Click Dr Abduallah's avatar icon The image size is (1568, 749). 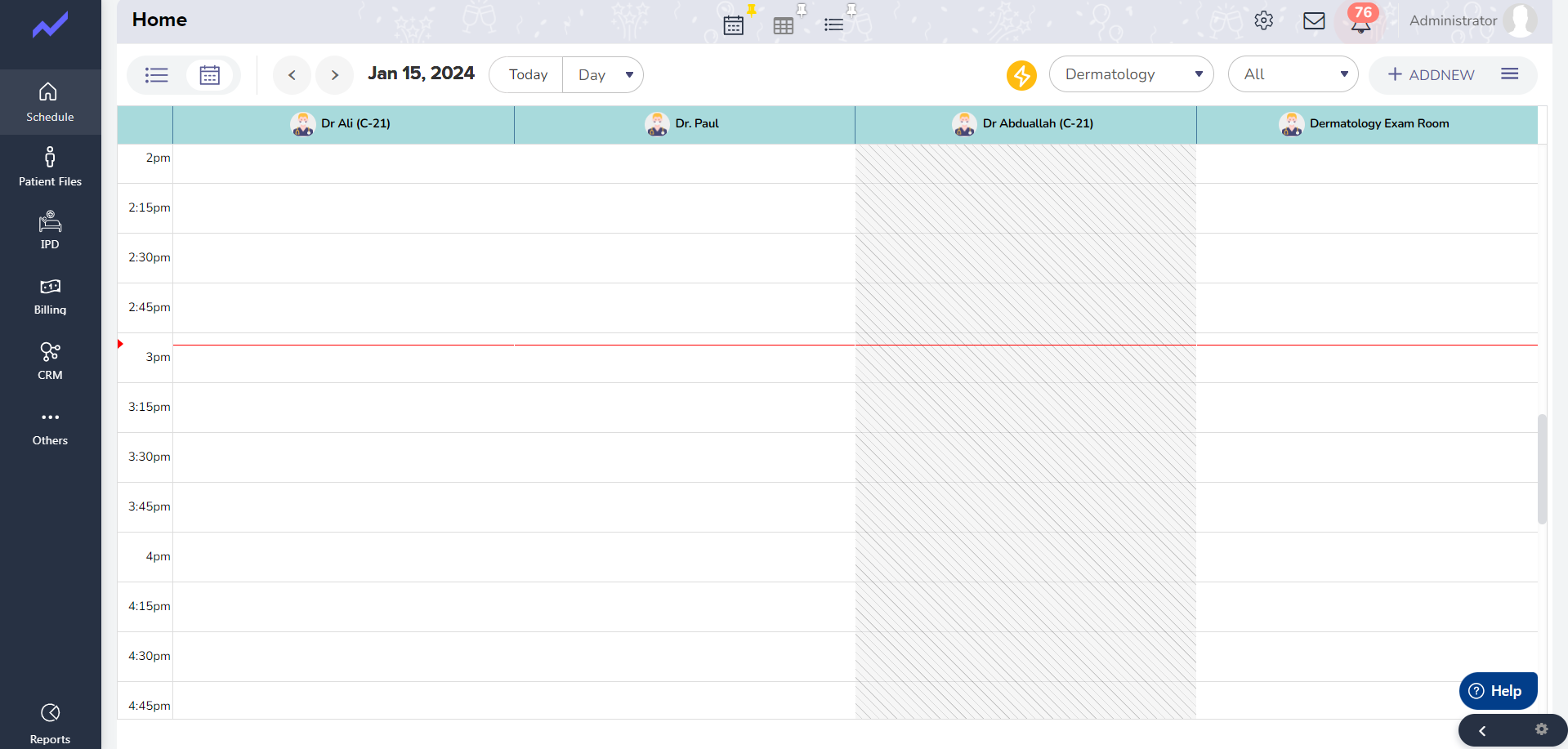[965, 124]
